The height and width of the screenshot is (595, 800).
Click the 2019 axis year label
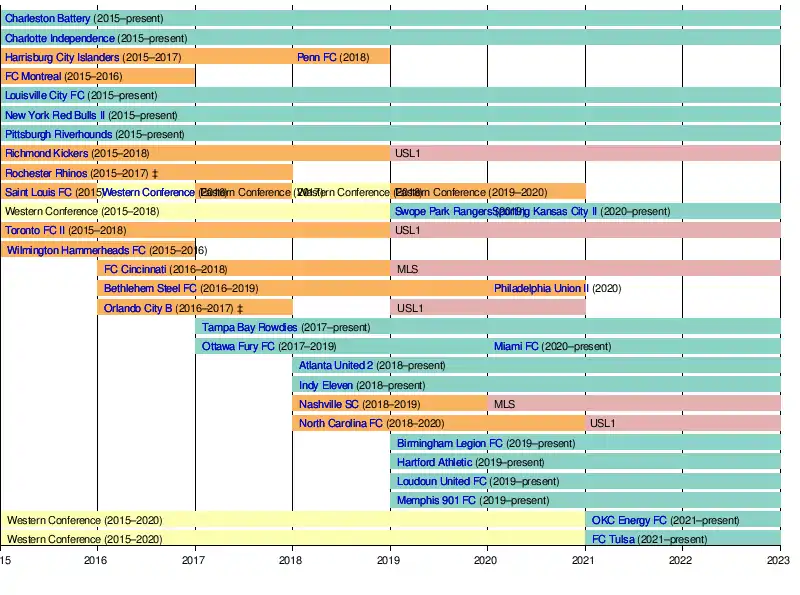point(388,560)
